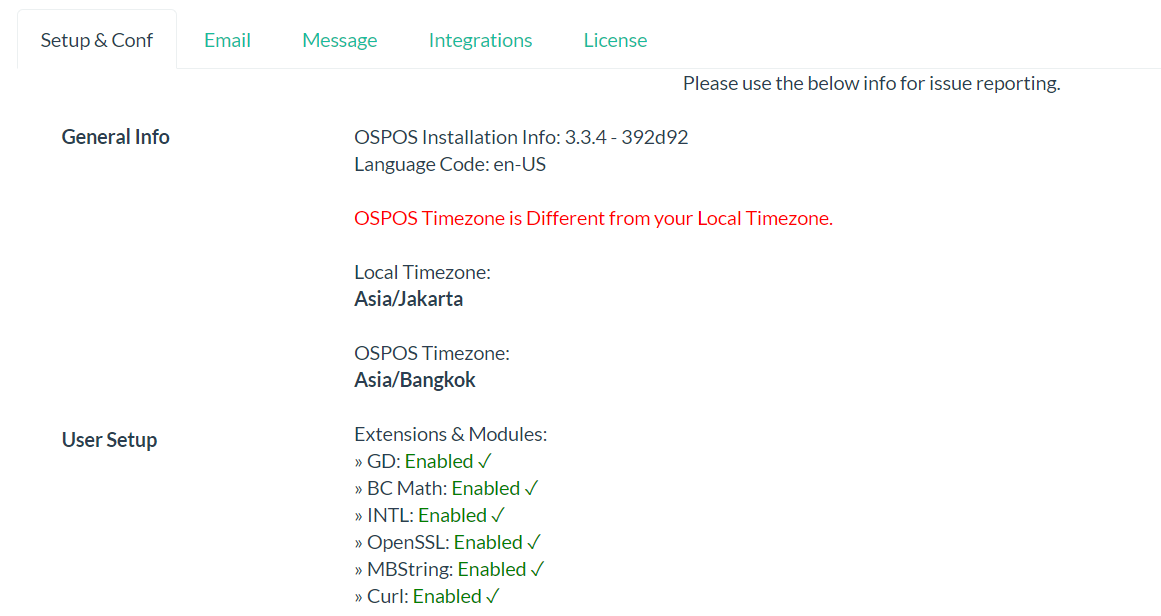The image size is (1161, 616).
Task: Click the OSPOS Installation Info version number
Action: click(x=521, y=136)
